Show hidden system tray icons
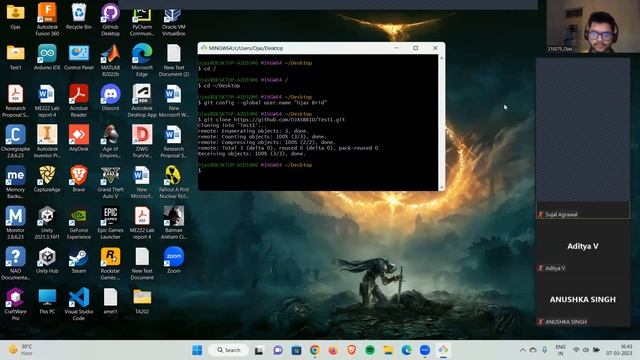Image resolution: width=640 pixels, height=360 pixels. click(522, 350)
